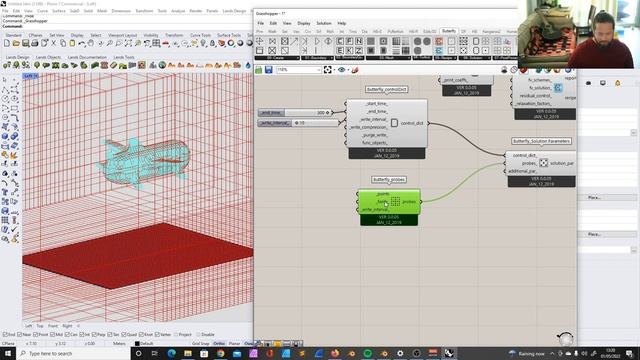The width and height of the screenshot is (640, 360).
Task: Paste clipboard in Rhino toolbar
Action: tap(72, 43)
